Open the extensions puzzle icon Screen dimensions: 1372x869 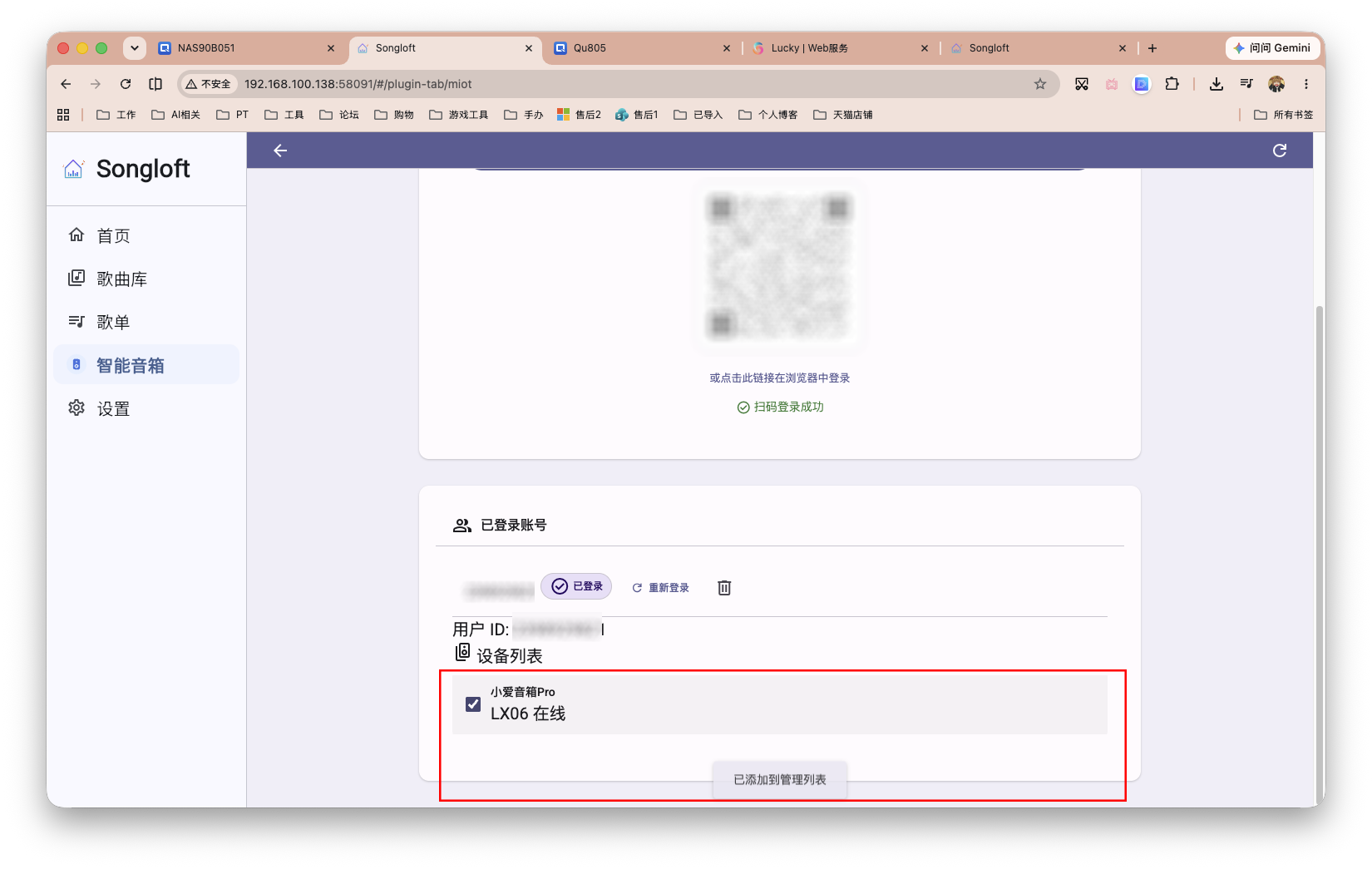click(x=1172, y=84)
